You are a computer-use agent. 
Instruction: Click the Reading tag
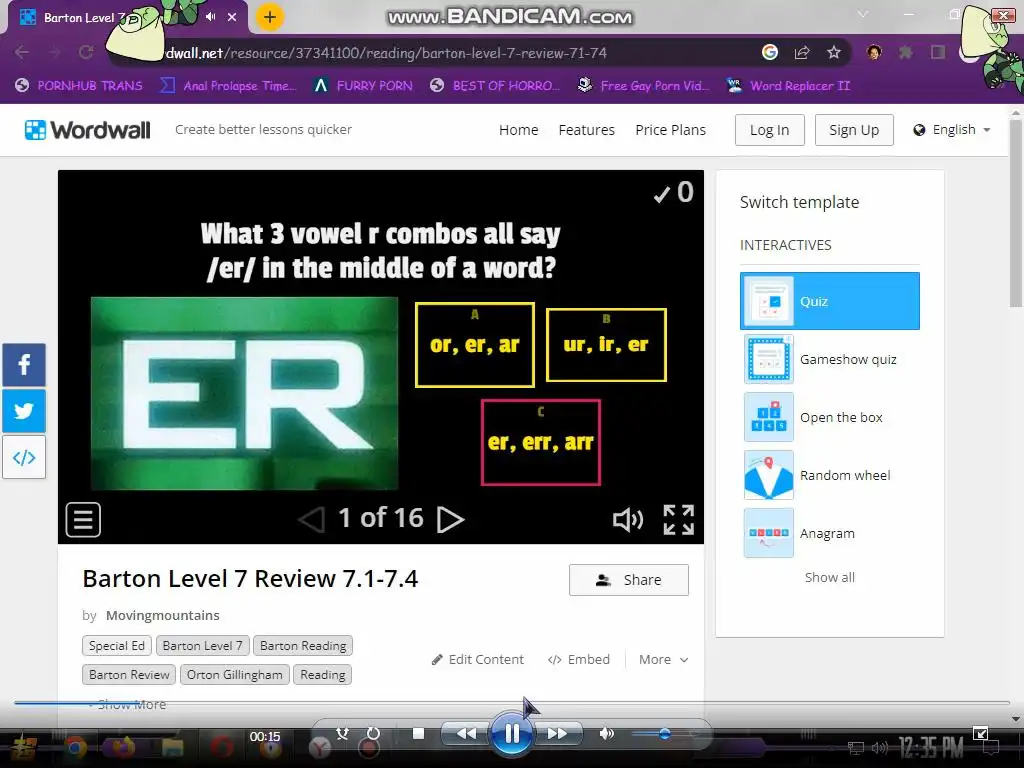[323, 675]
